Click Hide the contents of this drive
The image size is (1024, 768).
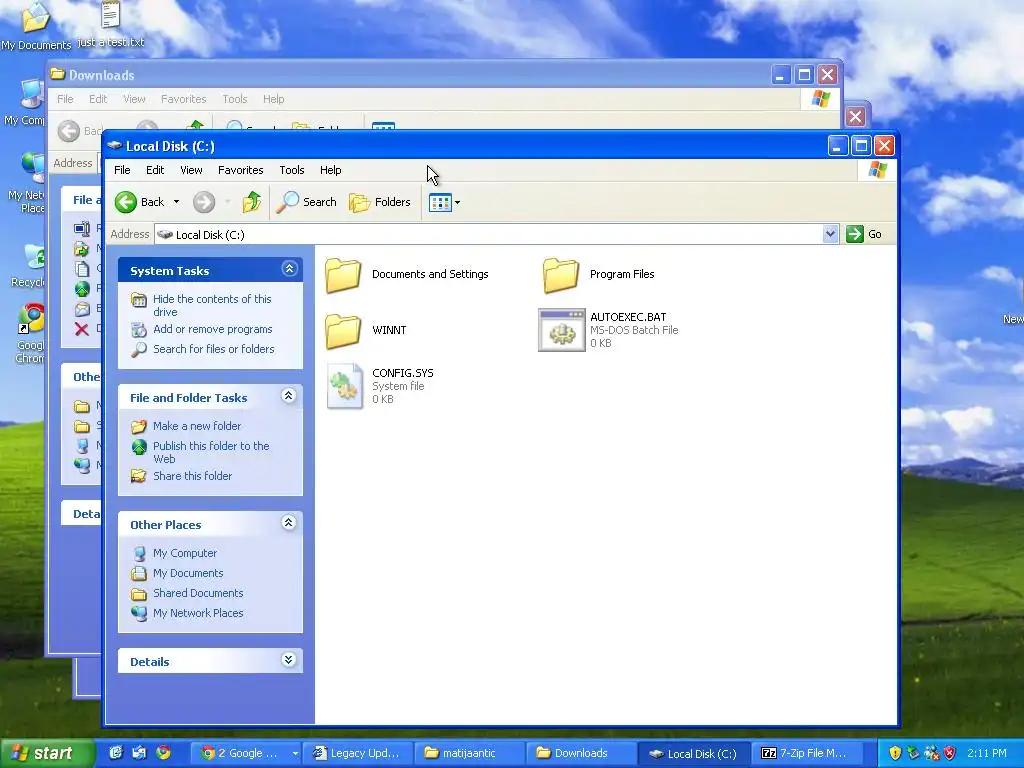(x=212, y=305)
